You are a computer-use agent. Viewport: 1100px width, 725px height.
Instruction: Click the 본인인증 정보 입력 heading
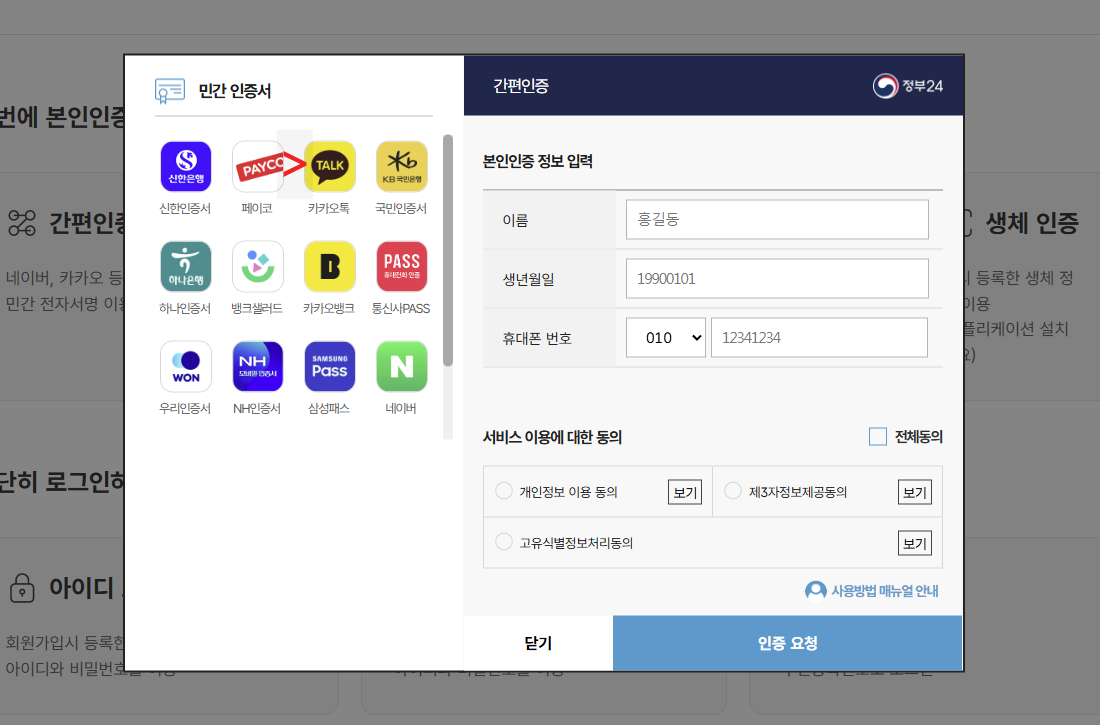pyautogui.click(x=538, y=161)
